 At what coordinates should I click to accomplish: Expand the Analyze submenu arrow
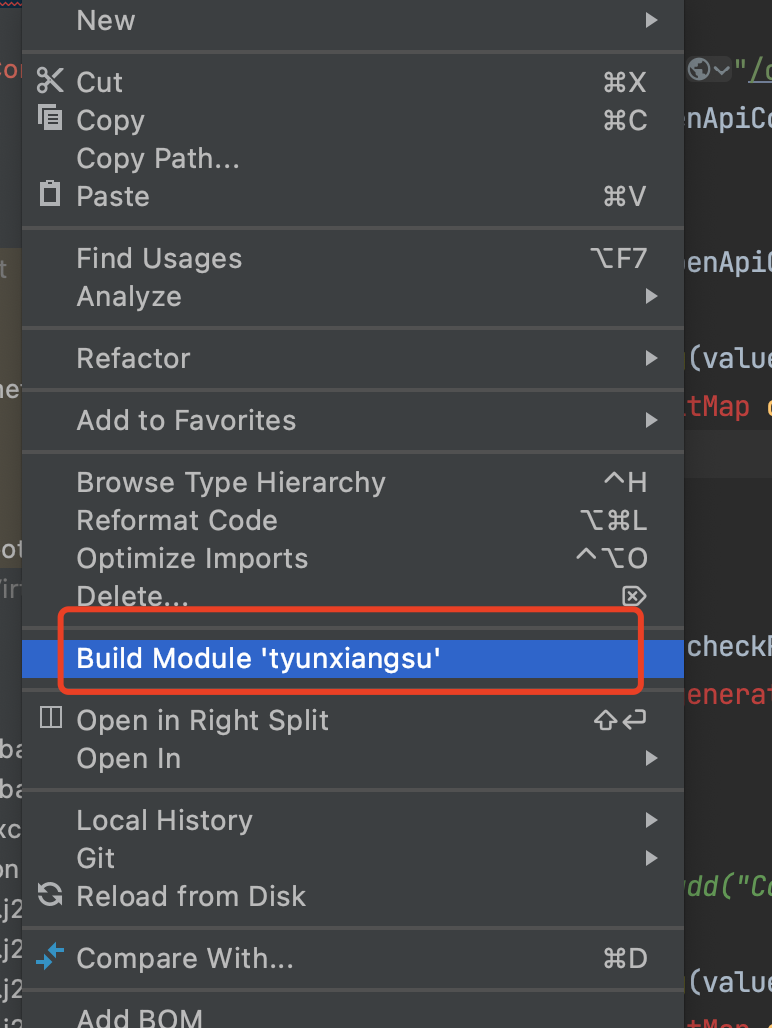coord(651,296)
